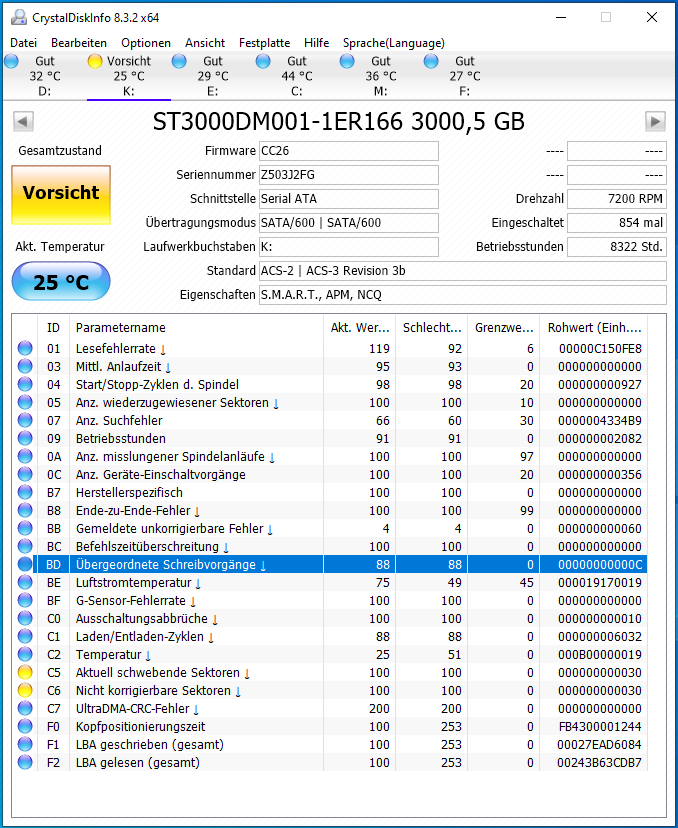Click the status orb of LBA gelesen row
Viewport: 678px width, 828px height.
[25, 762]
